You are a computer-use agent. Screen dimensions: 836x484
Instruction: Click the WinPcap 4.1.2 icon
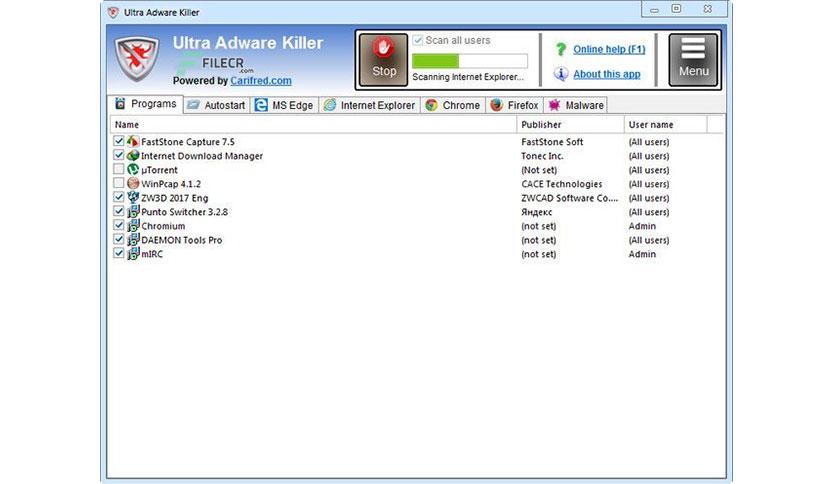(x=133, y=183)
